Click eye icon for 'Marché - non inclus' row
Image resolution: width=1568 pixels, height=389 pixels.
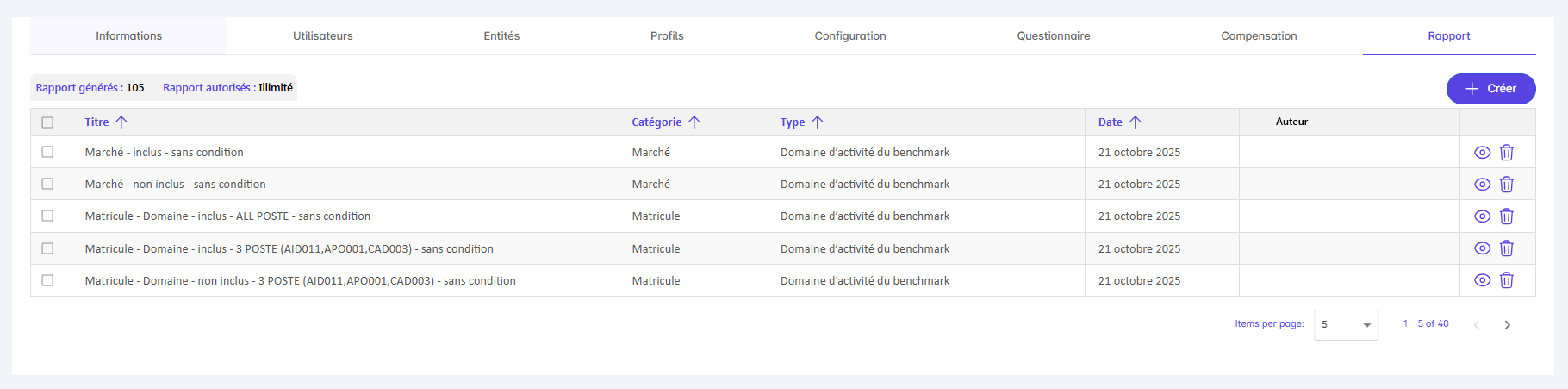(x=1482, y=185)
